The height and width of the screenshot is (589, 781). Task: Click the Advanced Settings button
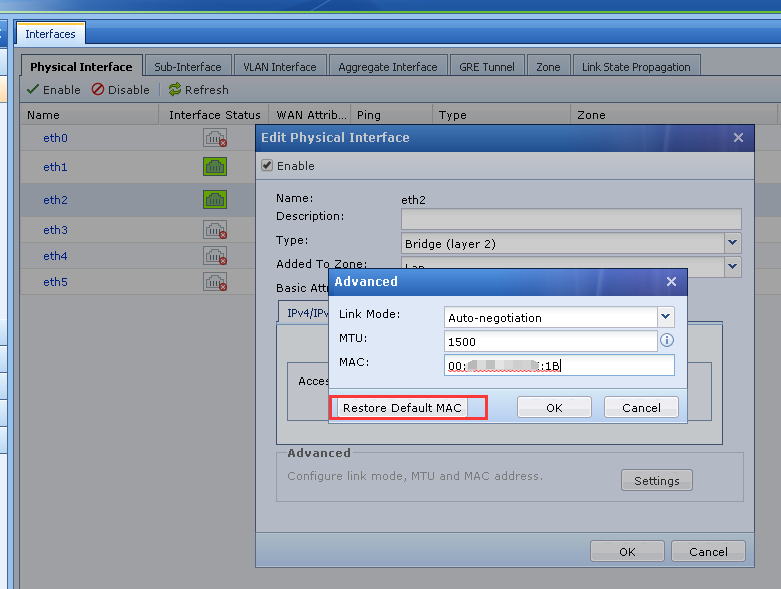pyautogui.click(x=656, y=480)
